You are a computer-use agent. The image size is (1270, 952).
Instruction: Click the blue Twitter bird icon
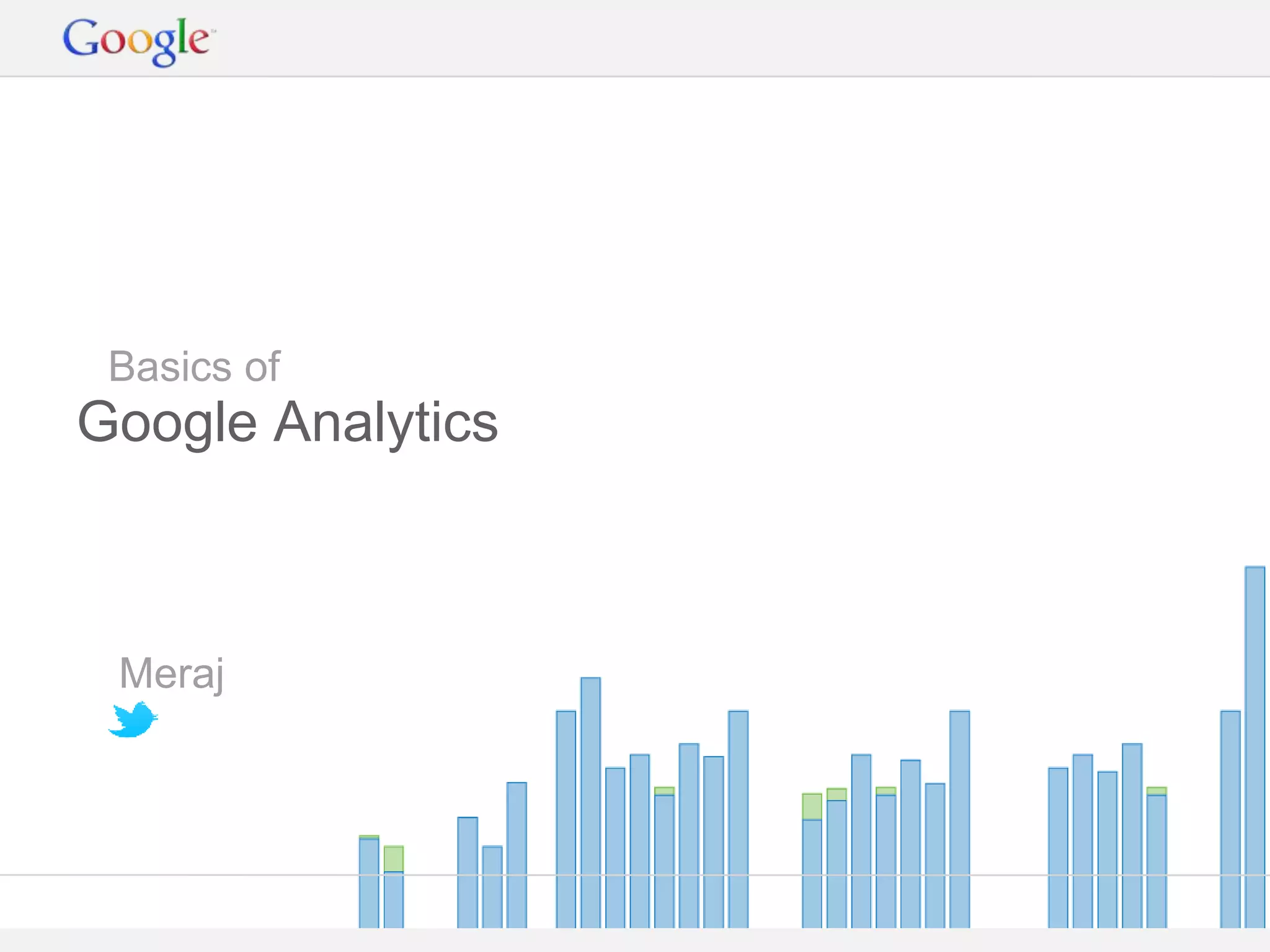(133, 720)
